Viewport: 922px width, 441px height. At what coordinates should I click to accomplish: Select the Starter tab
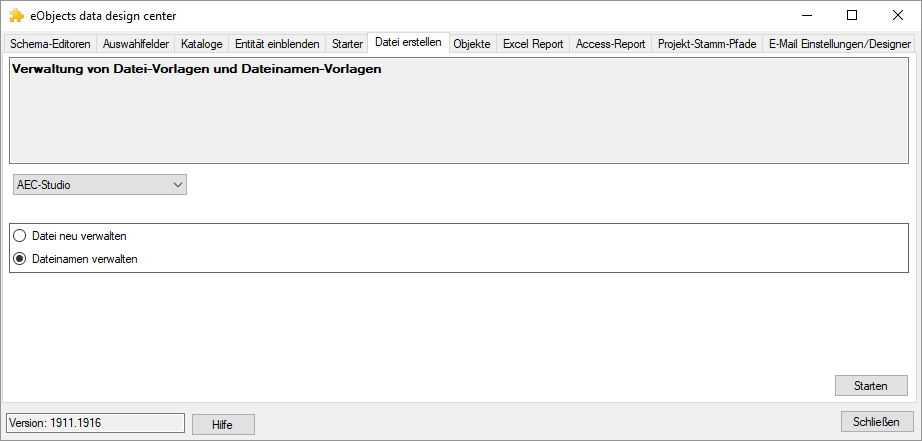pyautogui.click(x=347, y=44)
